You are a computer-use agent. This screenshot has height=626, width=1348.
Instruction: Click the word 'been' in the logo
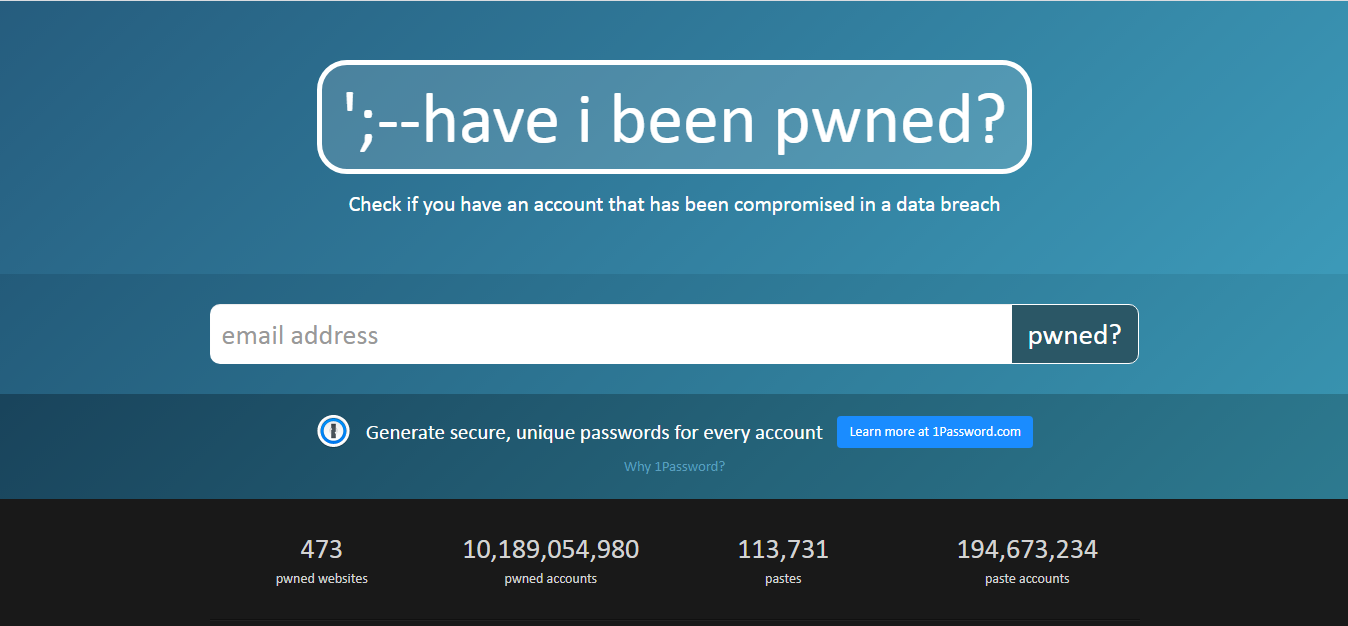(682, 119)
